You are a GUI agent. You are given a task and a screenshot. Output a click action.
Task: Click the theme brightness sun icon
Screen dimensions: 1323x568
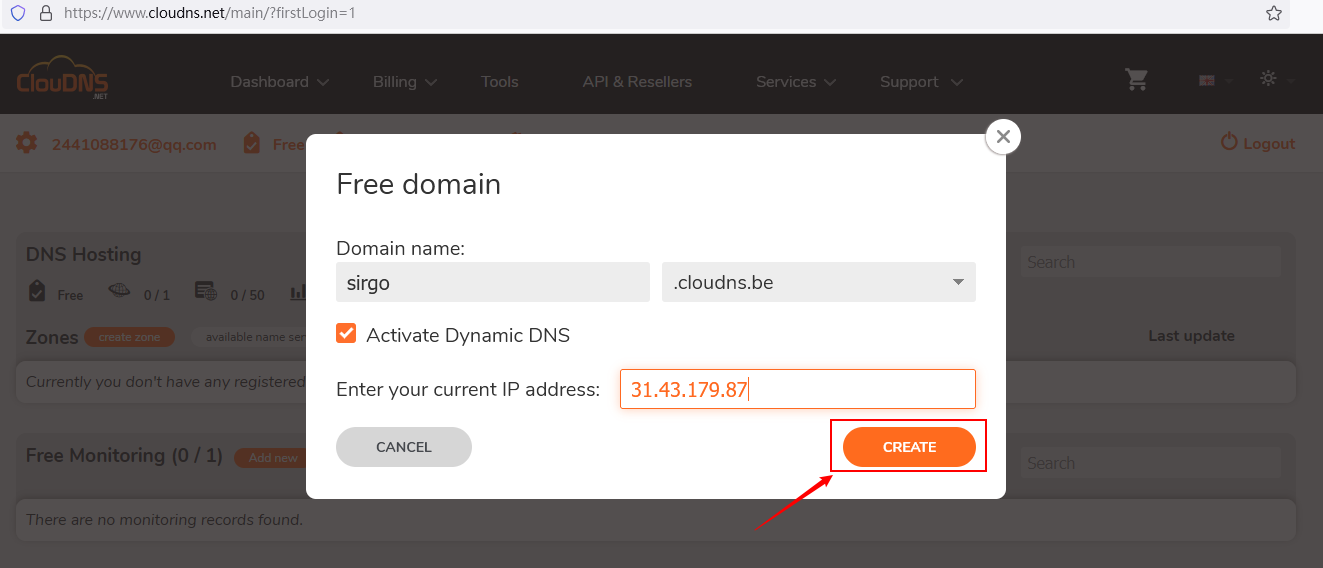coord(1268,79)
